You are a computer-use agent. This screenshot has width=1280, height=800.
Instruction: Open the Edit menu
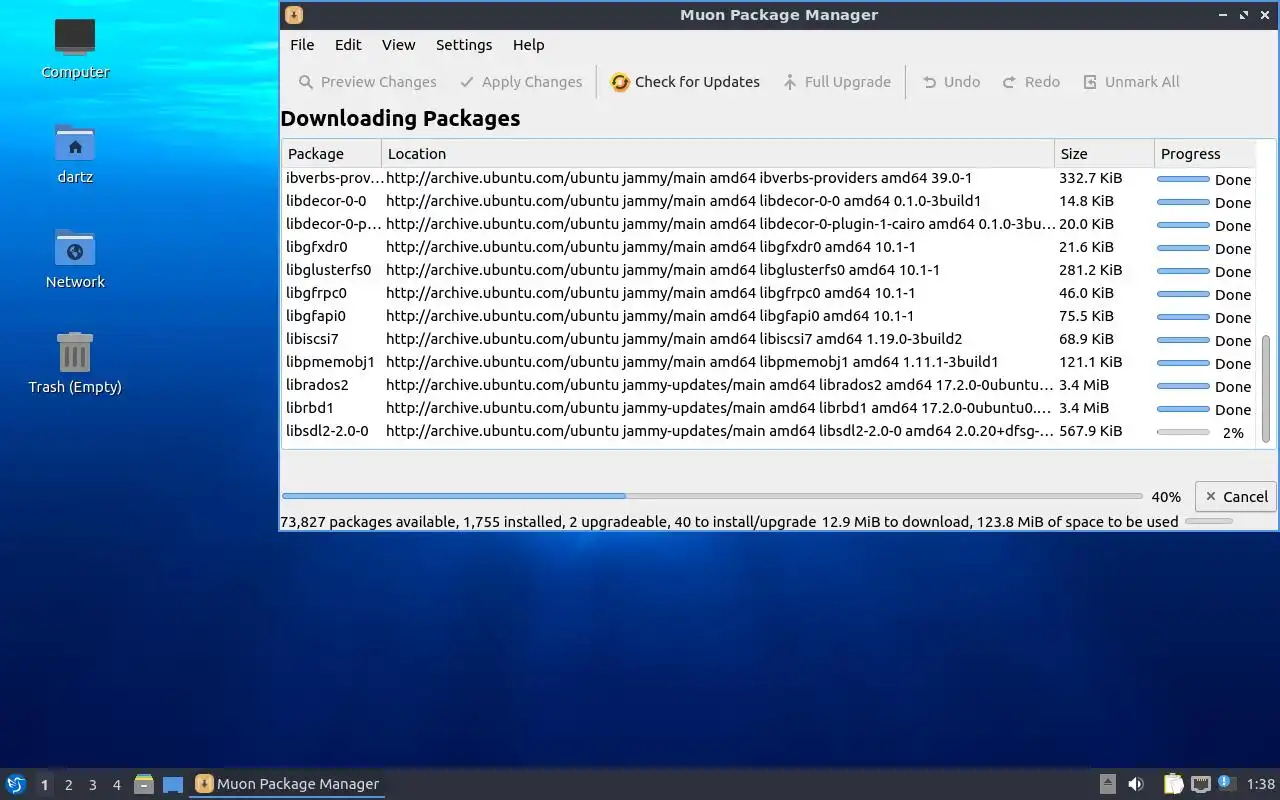click(348, 45)
